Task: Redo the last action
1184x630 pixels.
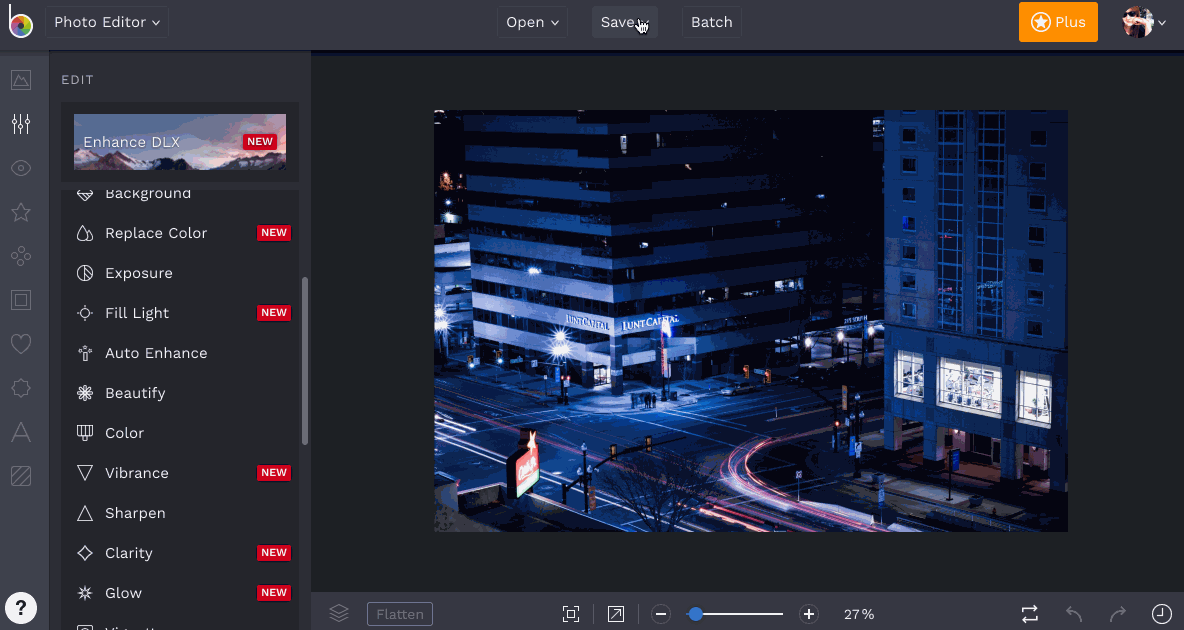Action: click(1118, 613)
